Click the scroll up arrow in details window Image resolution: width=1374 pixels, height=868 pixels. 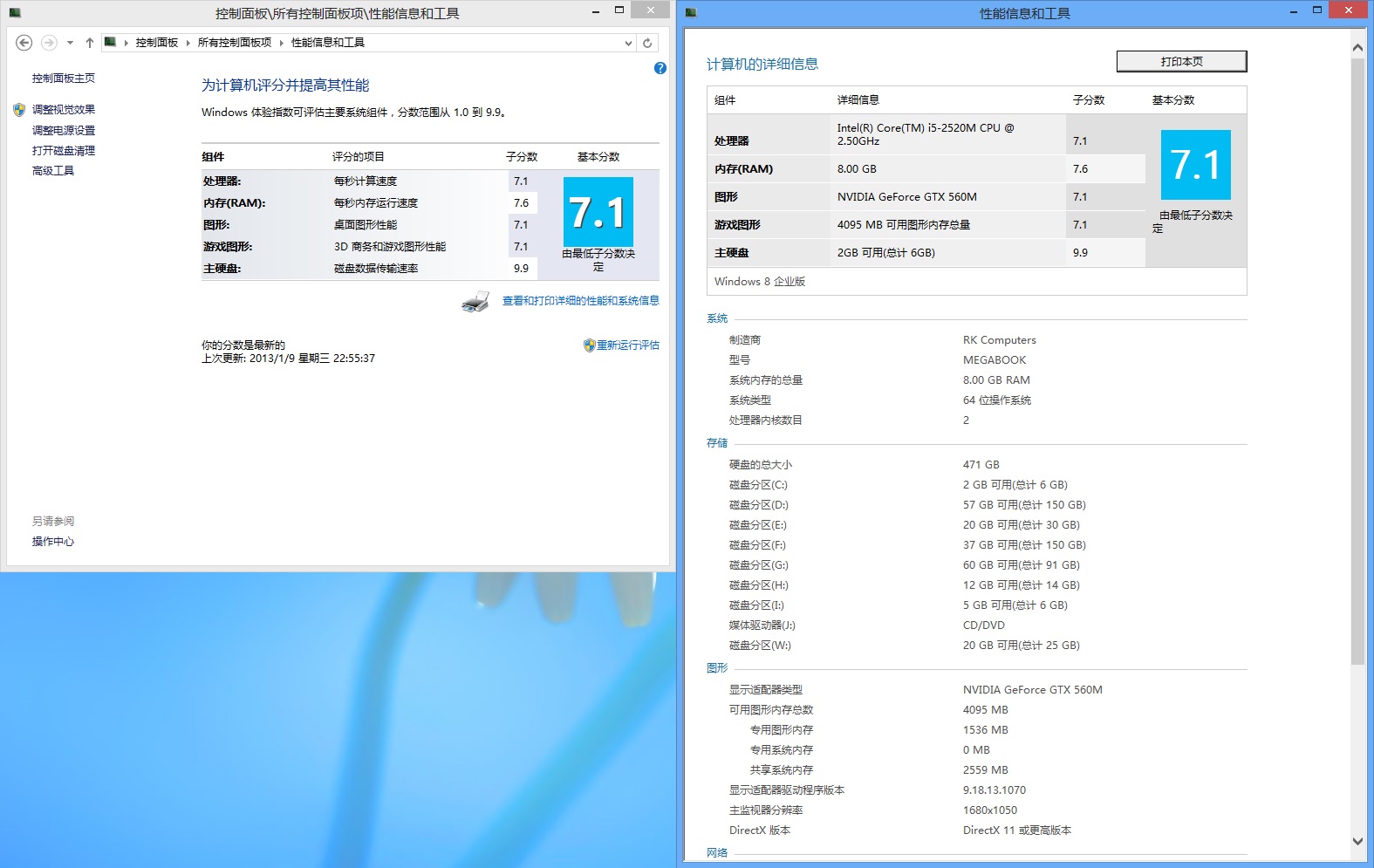pyautogui.click(x=1357, y=47)
